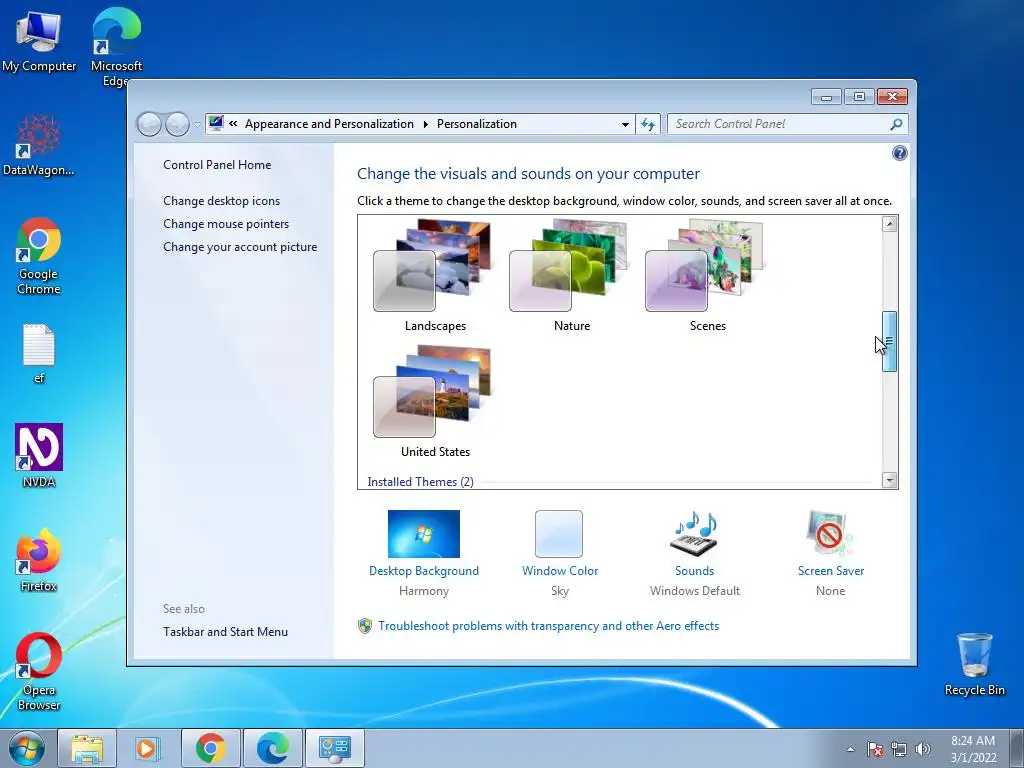Launch Microsoft Edge desktop shortcut
1024x768 pixels.
point(116,46)
